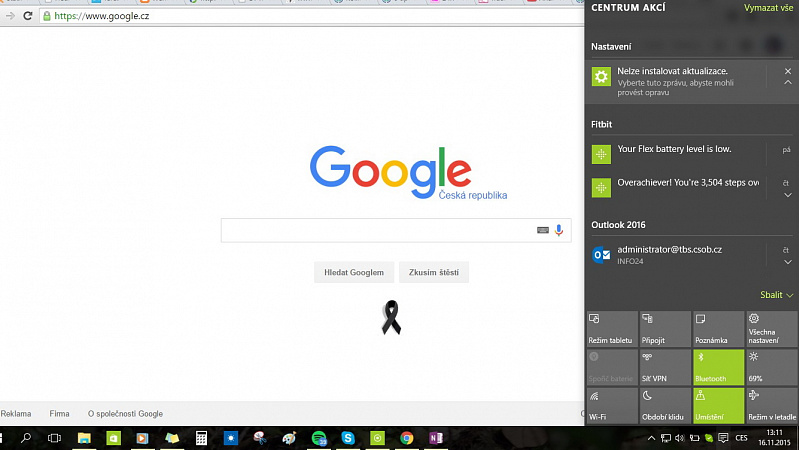Click the battery icon in system tray
The width and height of the screenshot is (799, 450).
click(694, 438)
